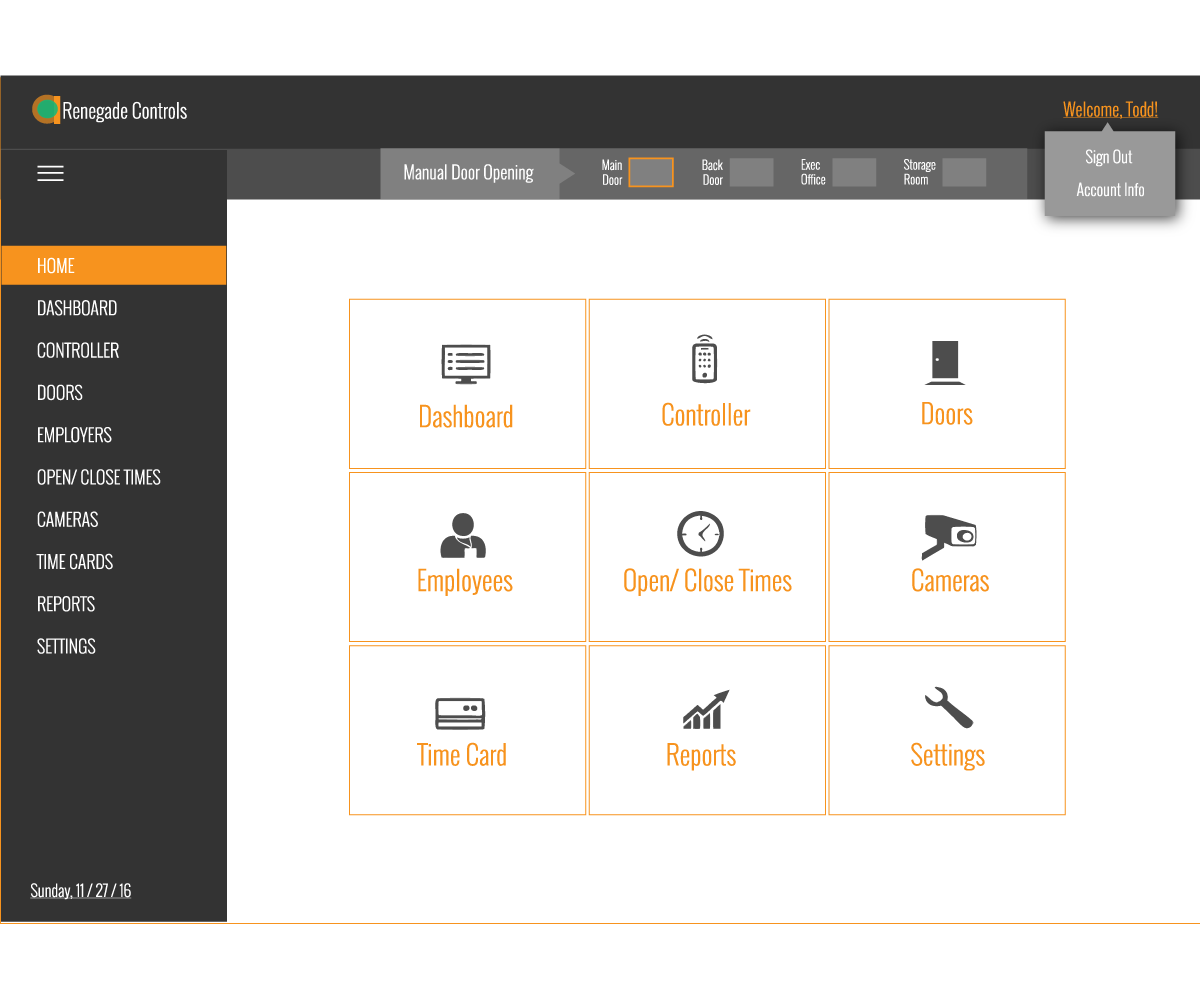Select the Doors icon tile
Viewport: 1200px width, 1000px height.
(945, 363)
